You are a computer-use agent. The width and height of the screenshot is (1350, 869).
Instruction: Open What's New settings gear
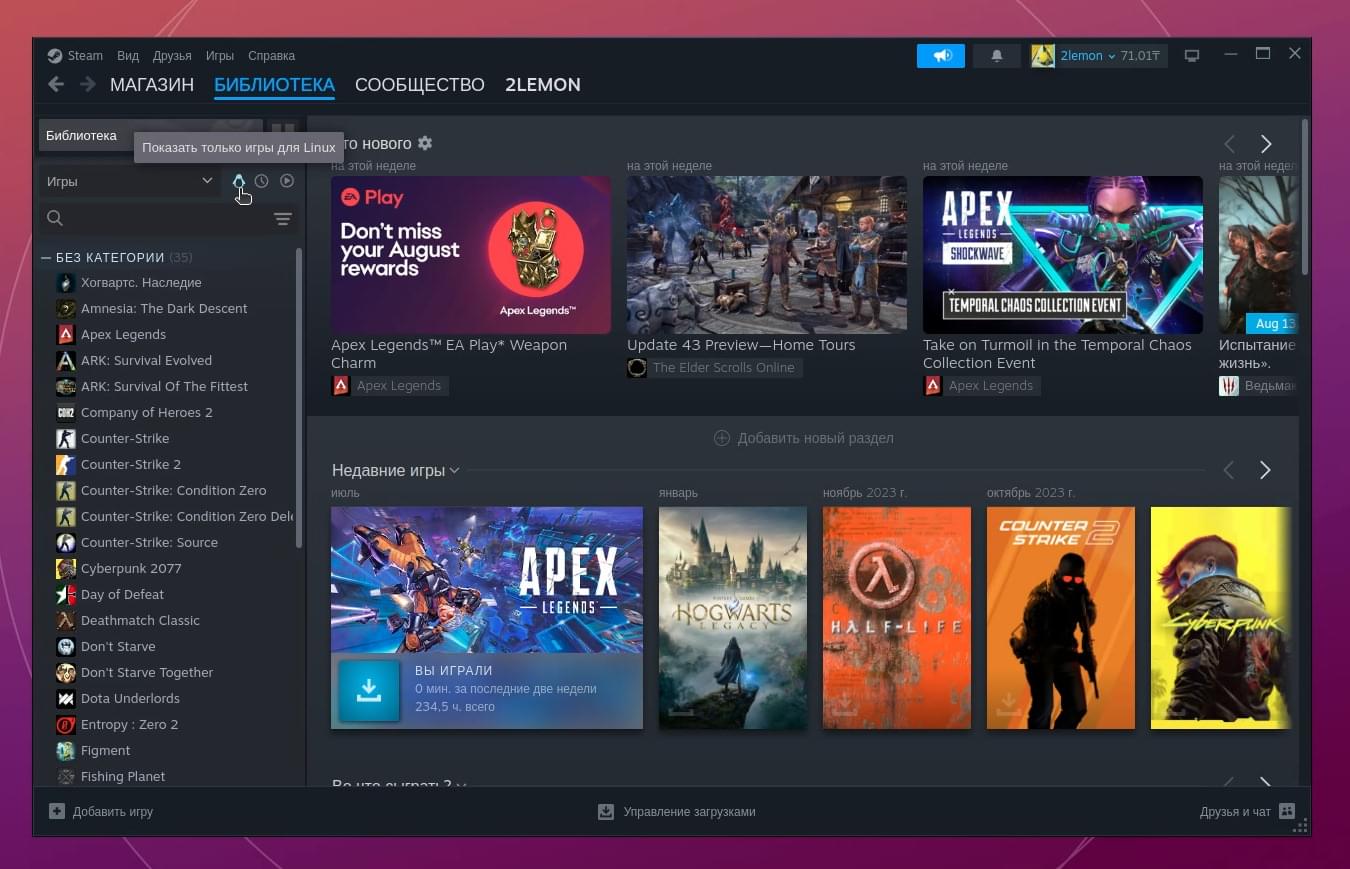[x=425, y=144]
